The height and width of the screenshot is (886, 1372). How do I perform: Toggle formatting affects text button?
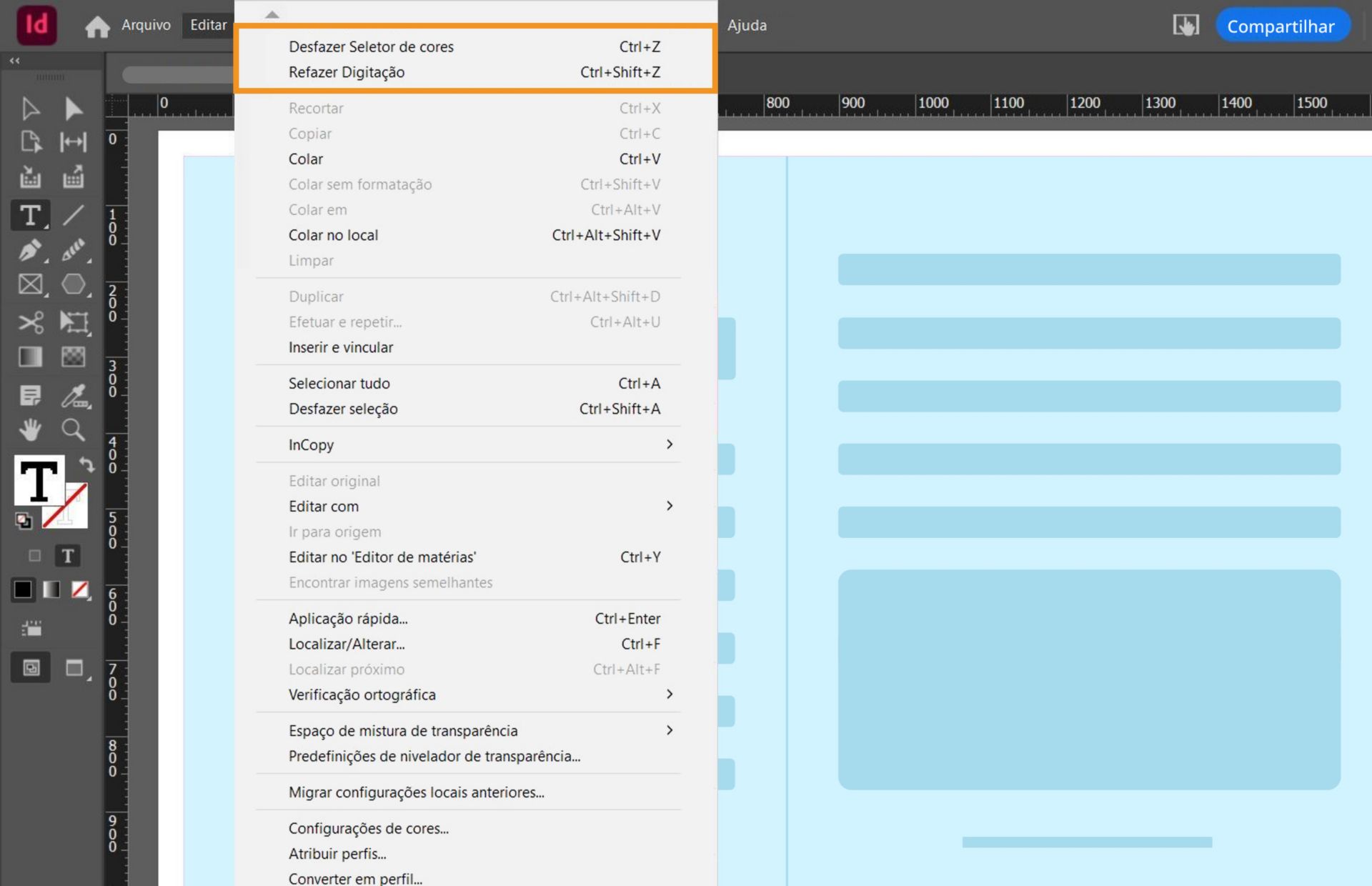(x=68, y=556)
